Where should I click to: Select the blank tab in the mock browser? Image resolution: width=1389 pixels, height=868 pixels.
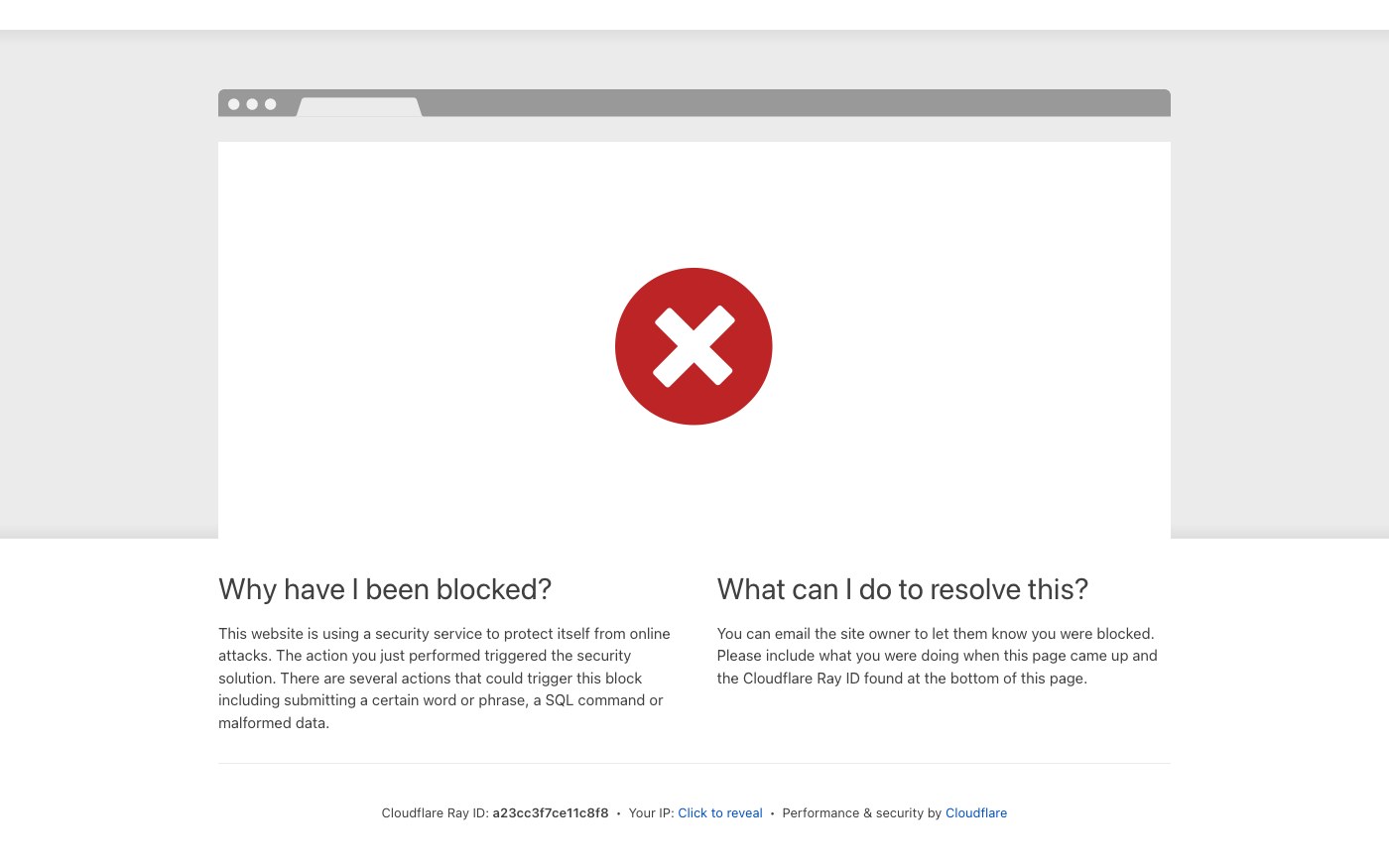click(x=359, y=107)
